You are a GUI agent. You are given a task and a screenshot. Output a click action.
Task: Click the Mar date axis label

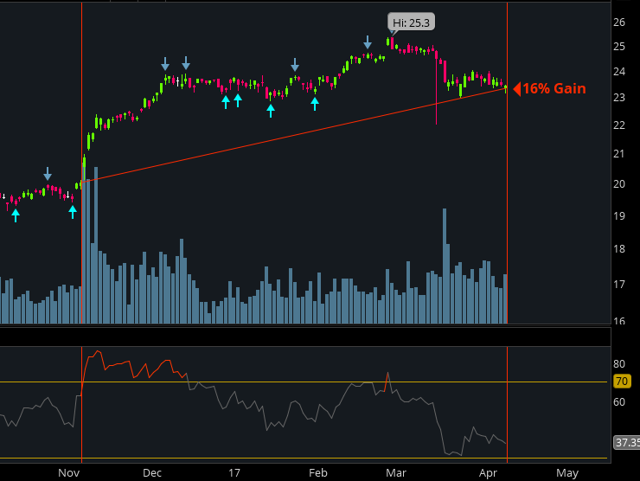click(x=396, y=473)
